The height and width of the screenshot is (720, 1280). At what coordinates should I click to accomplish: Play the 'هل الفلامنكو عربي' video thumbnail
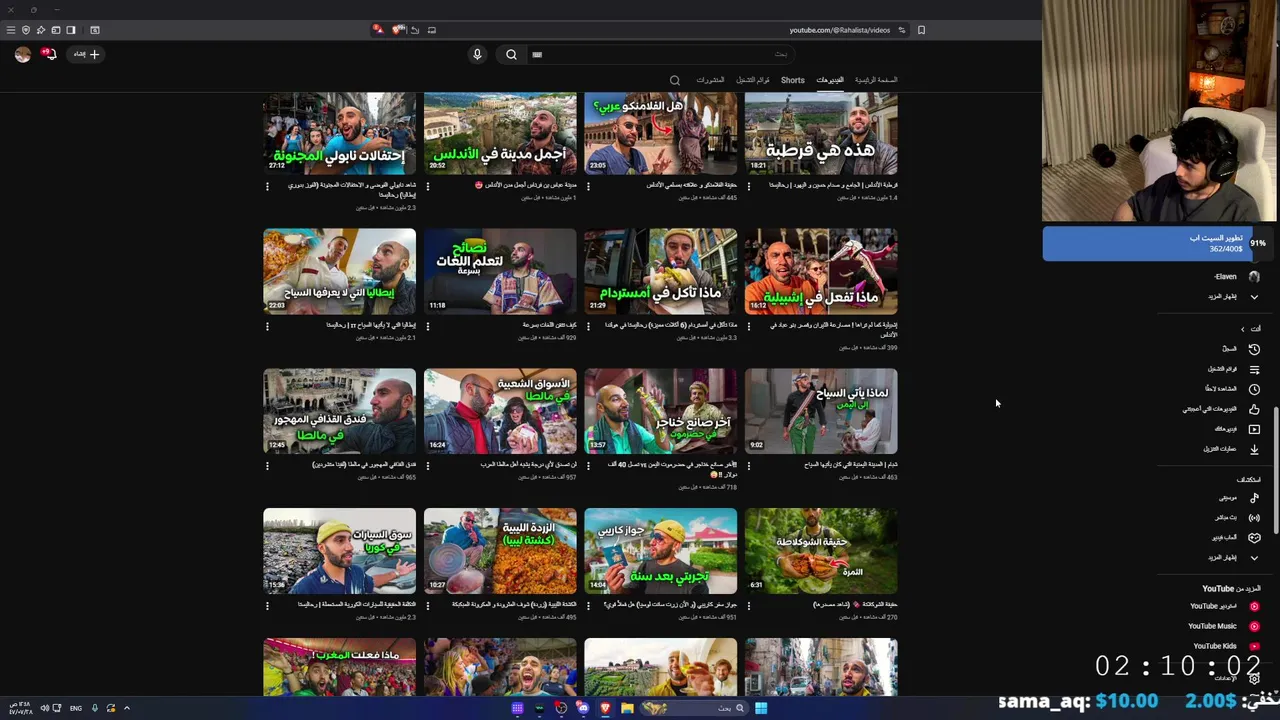click(x=660, y=133)
